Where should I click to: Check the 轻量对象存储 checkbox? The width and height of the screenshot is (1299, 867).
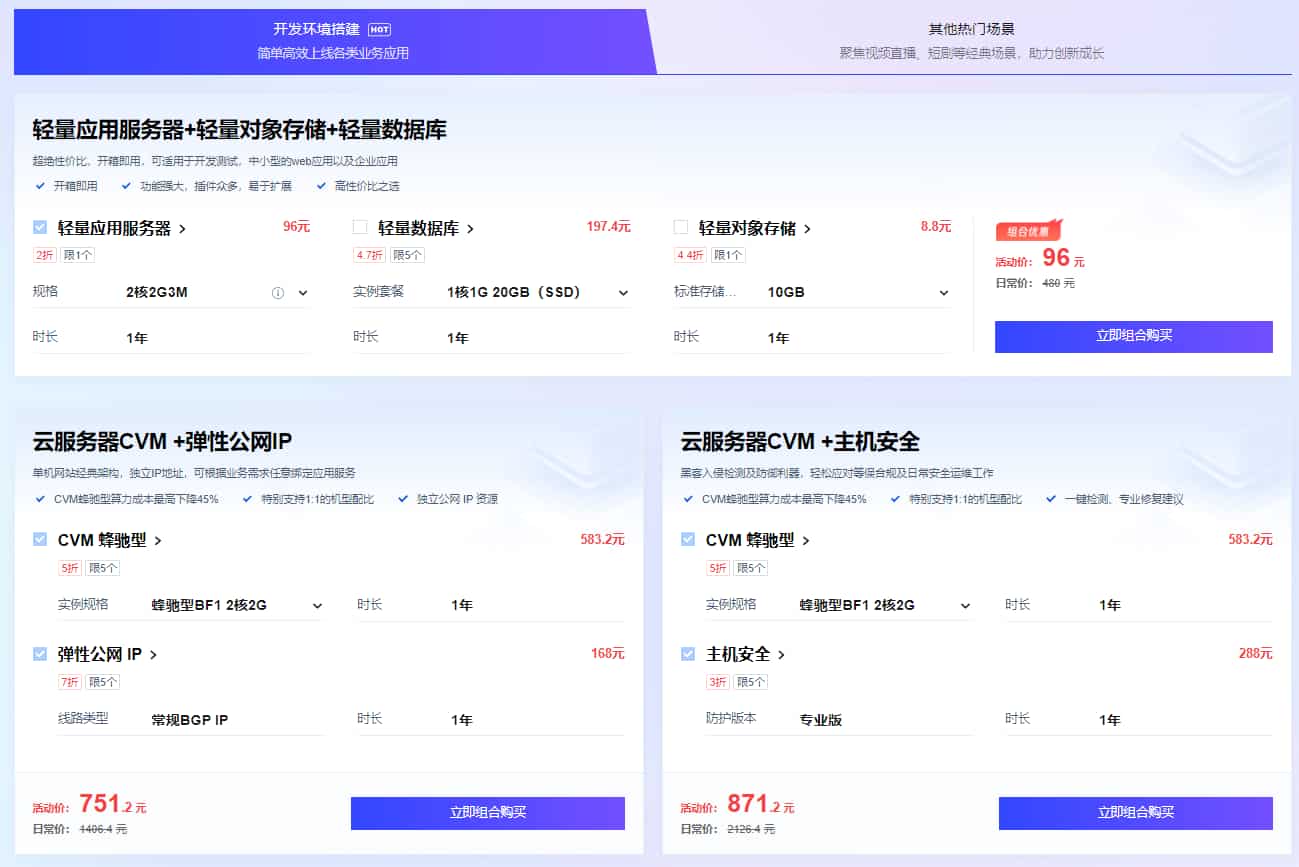(680, 228)
